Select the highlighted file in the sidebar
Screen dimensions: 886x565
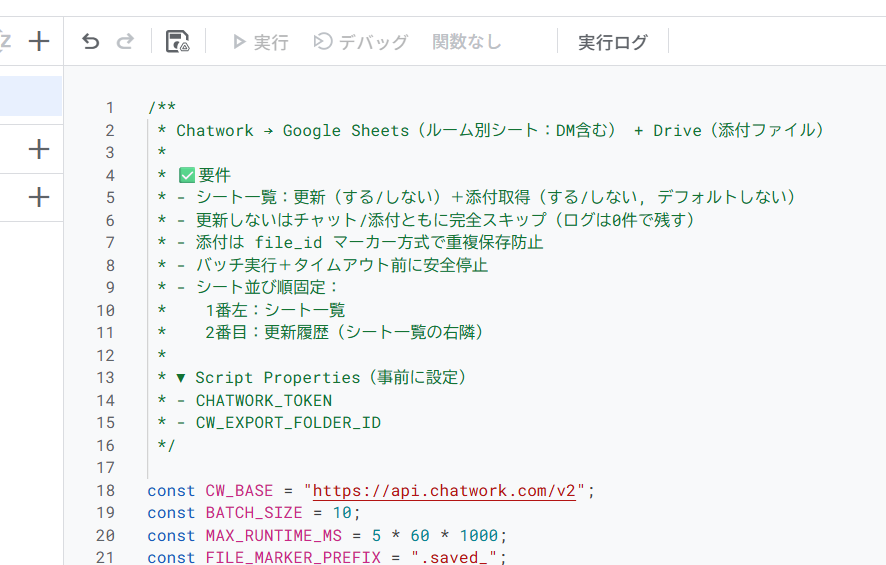(x=30, y=96)
